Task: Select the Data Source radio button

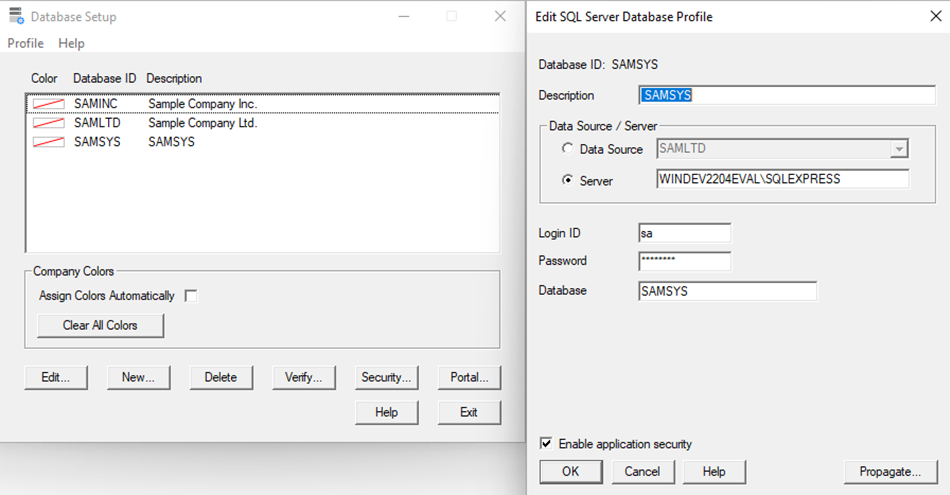Action: (x=568, y=149)
